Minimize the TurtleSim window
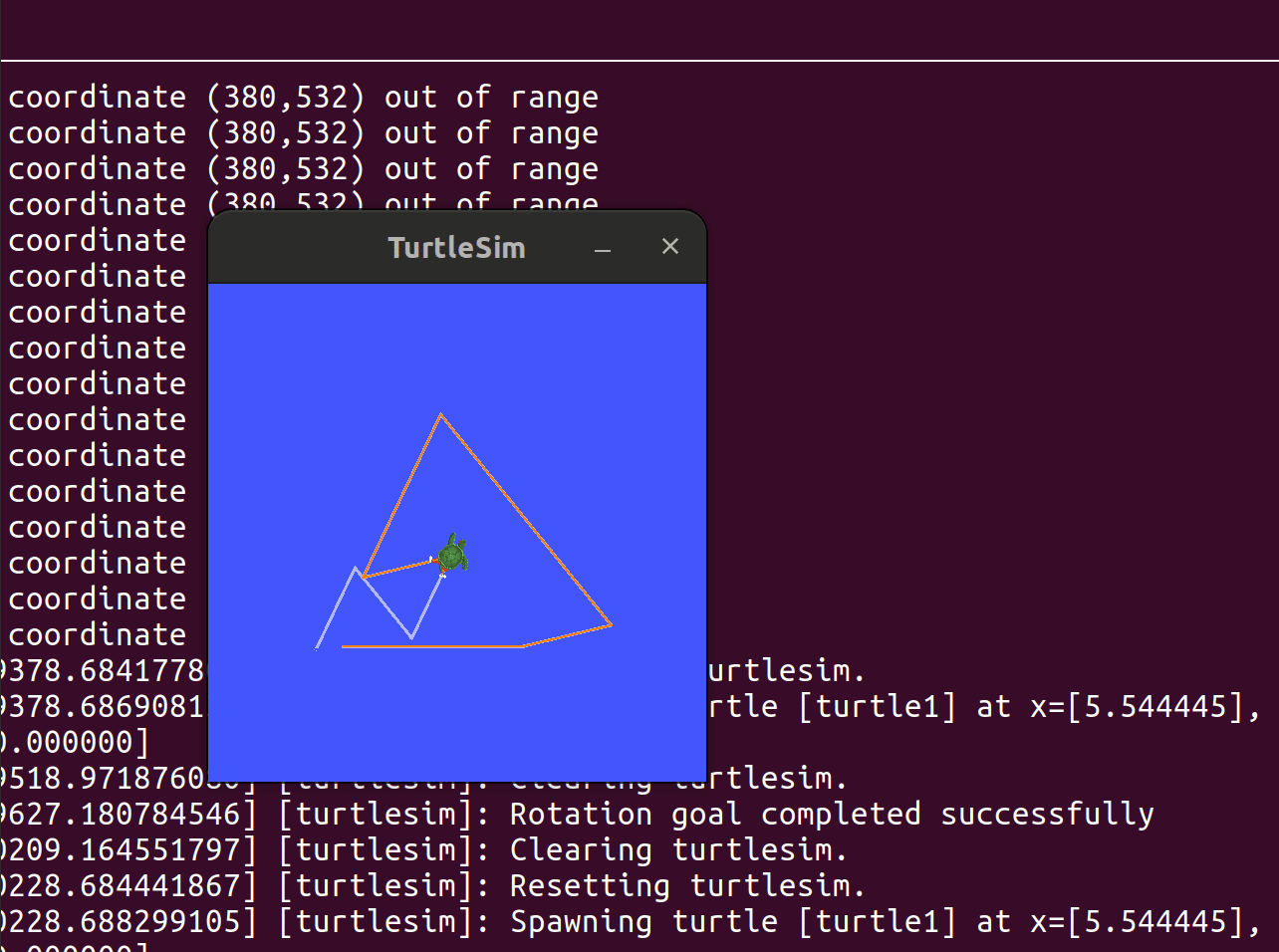This screenshot has height=952, width=1279. [x=603, y=249]
